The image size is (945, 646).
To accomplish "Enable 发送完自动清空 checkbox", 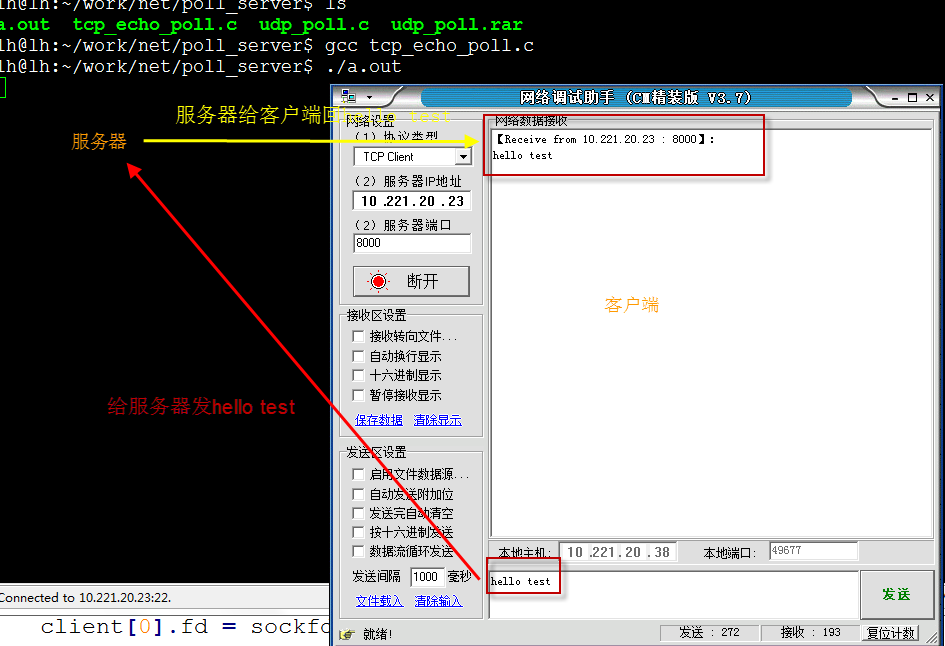I will tap(358, 513).
